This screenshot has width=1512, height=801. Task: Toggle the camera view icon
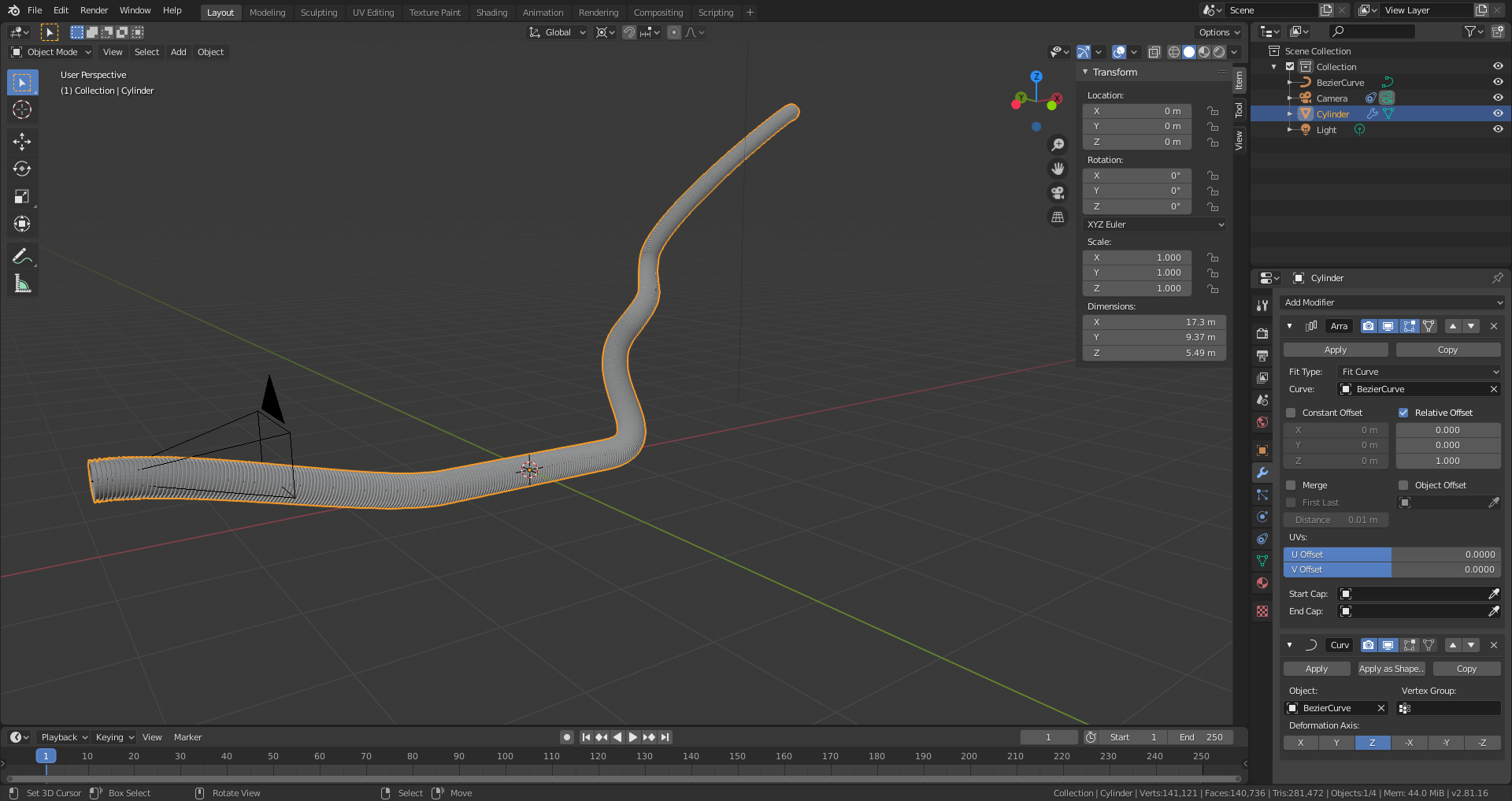click(1058, 193)
